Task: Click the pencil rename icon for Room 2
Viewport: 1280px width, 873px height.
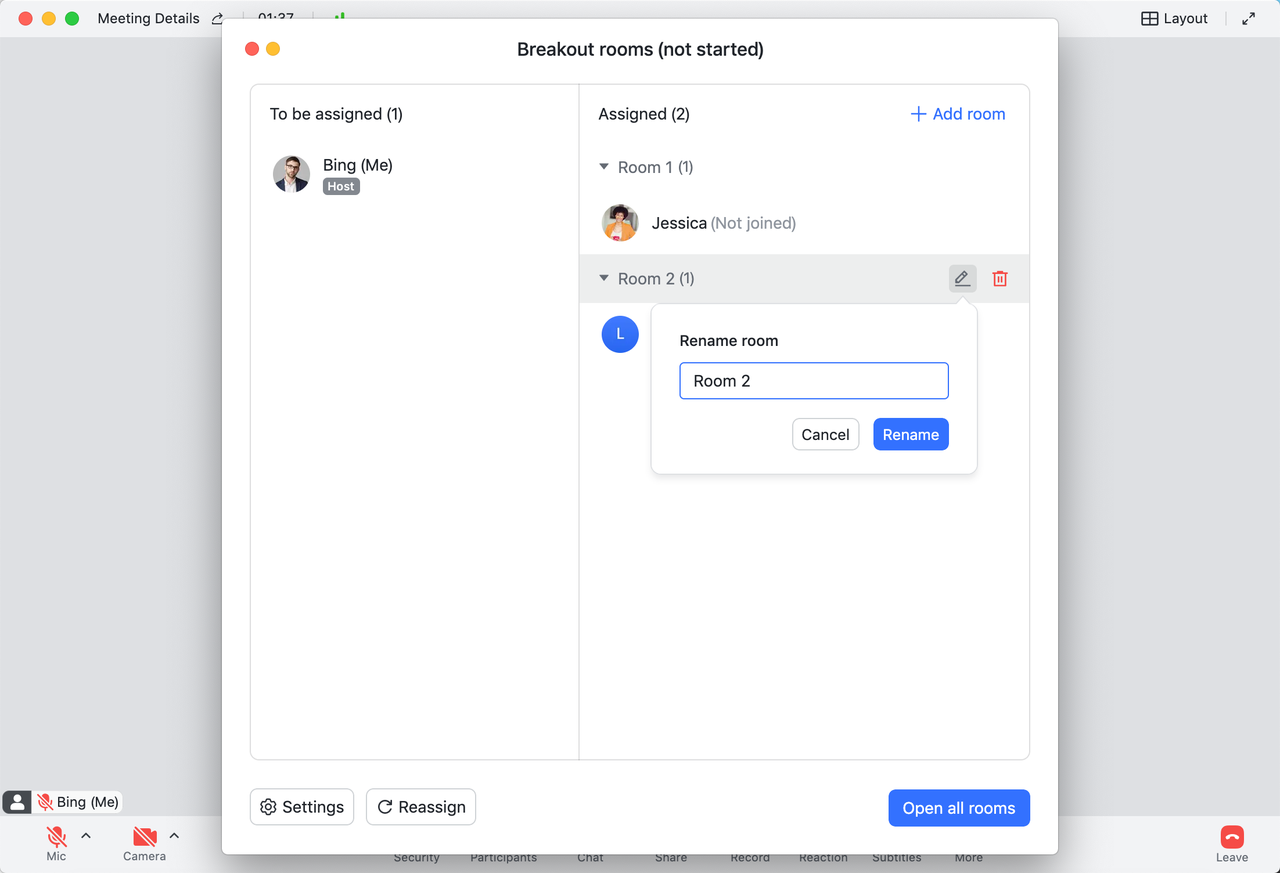Action: (962, 279)
